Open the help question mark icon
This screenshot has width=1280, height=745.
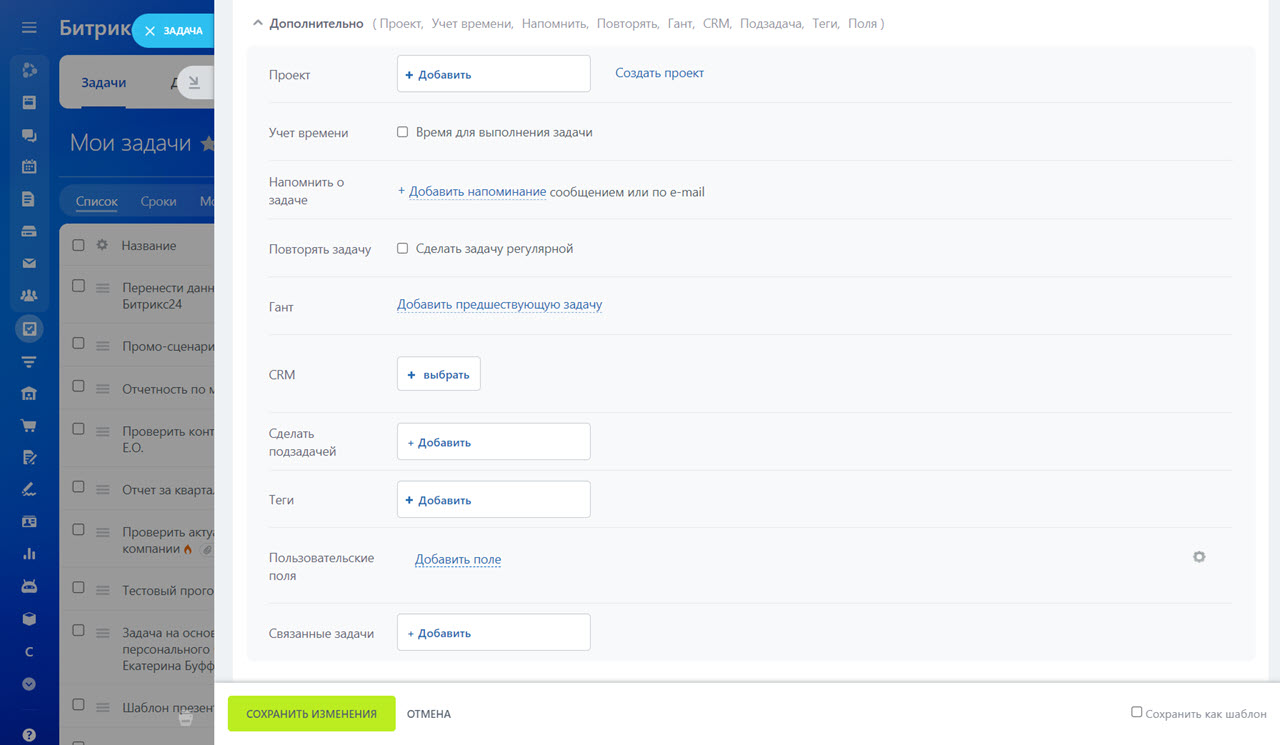29,735
